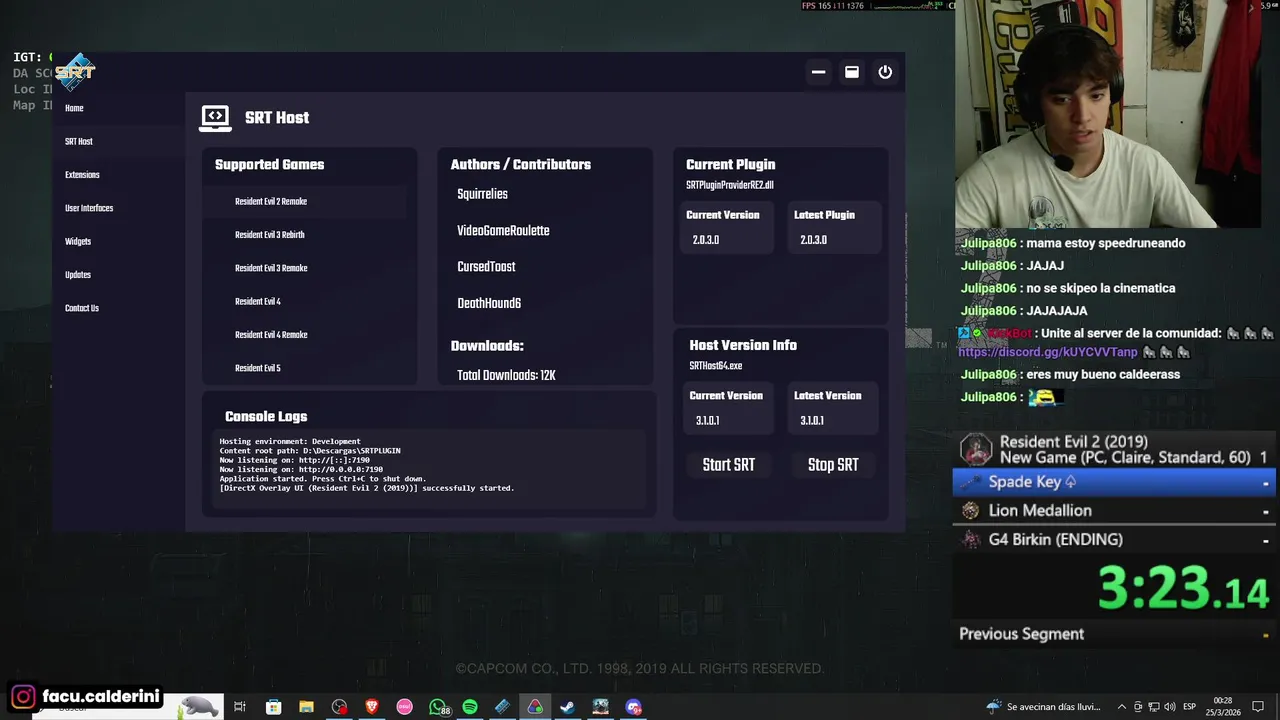Click contributor VideoGameRoulette
The width and height of the screenshot is (1280, 720).
coord(503,231)
